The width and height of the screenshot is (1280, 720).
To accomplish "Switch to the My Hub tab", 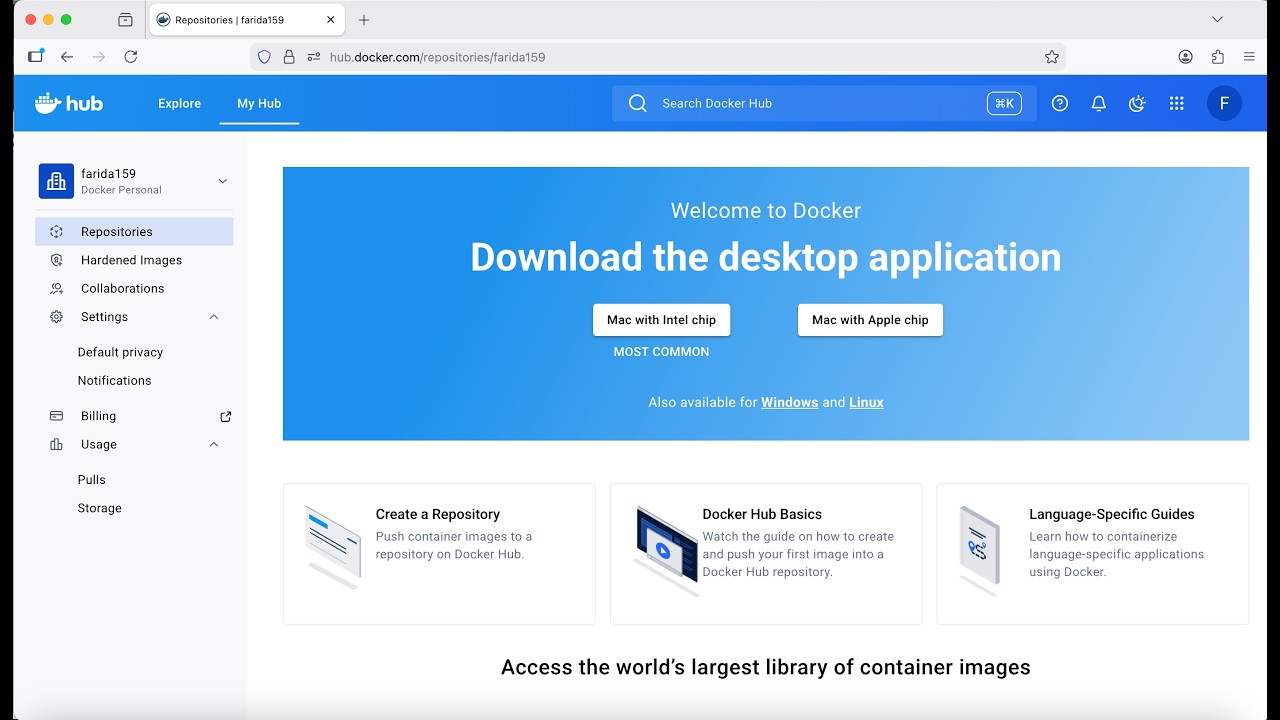I will 259,103.
